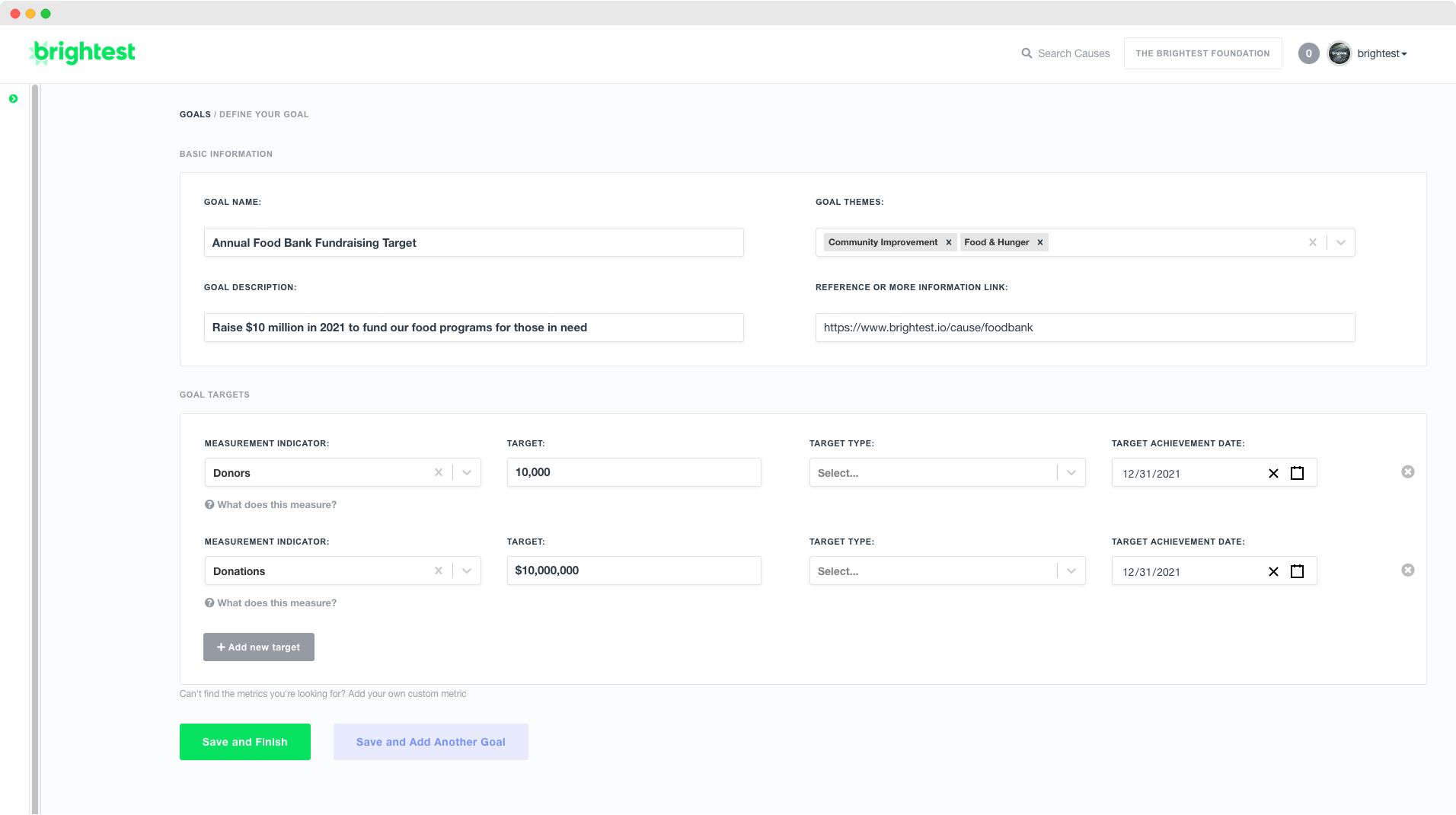Click the help icon under Donations indicator

209,602
